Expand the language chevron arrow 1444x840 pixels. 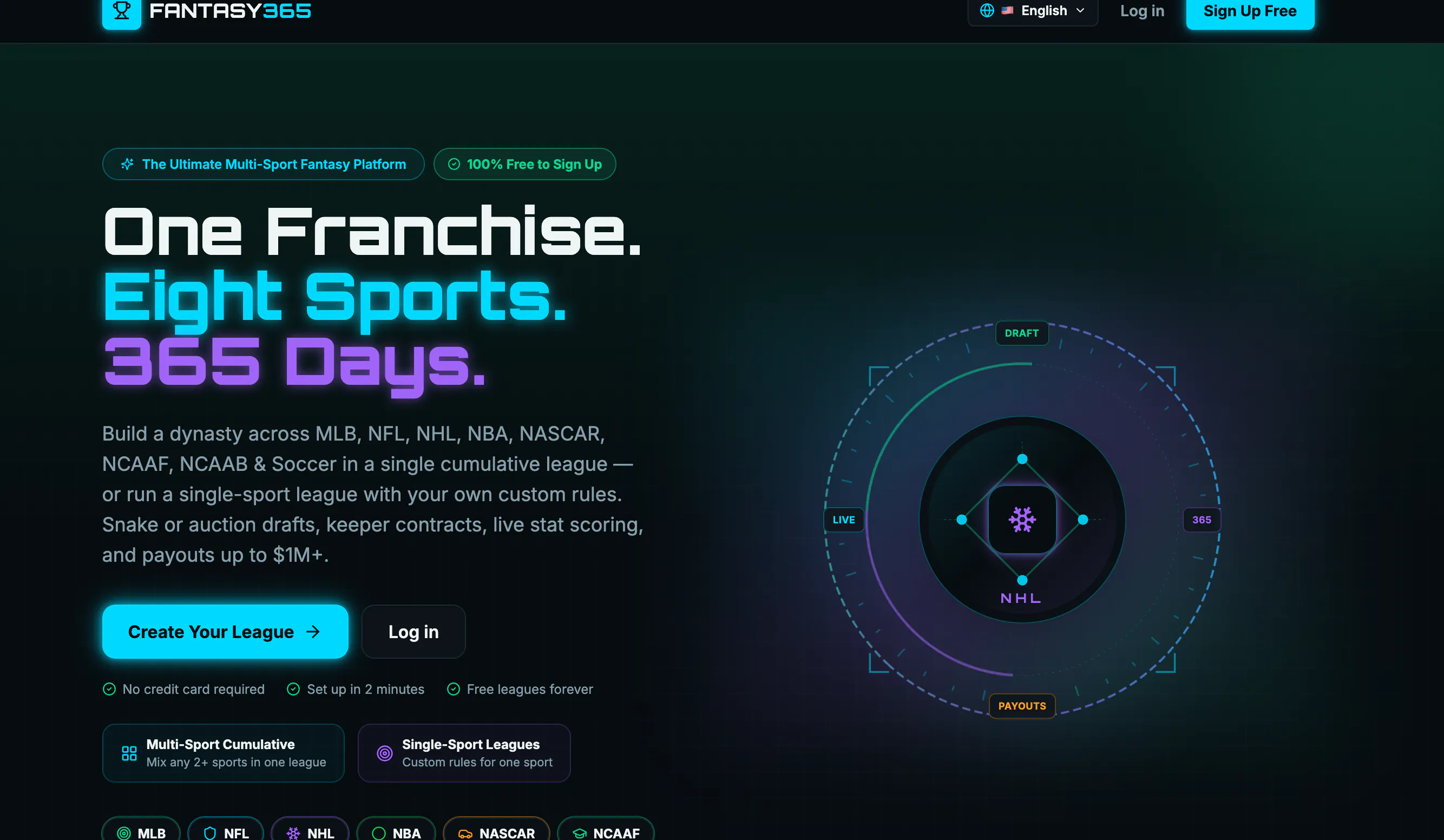click(1081, 11)
